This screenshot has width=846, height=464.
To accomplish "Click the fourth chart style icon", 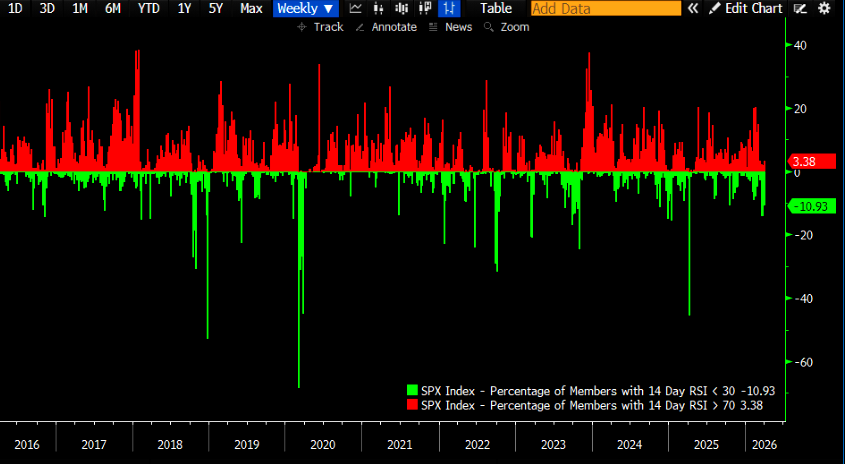I will coord(427,8).
